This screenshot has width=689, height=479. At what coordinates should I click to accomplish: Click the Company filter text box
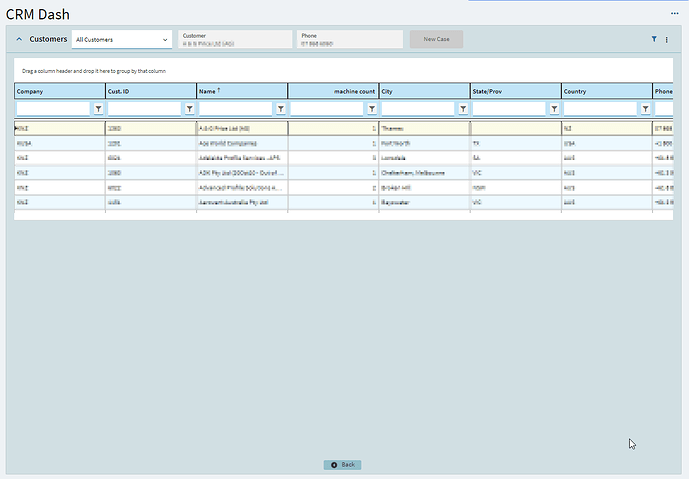click(53, 109)
